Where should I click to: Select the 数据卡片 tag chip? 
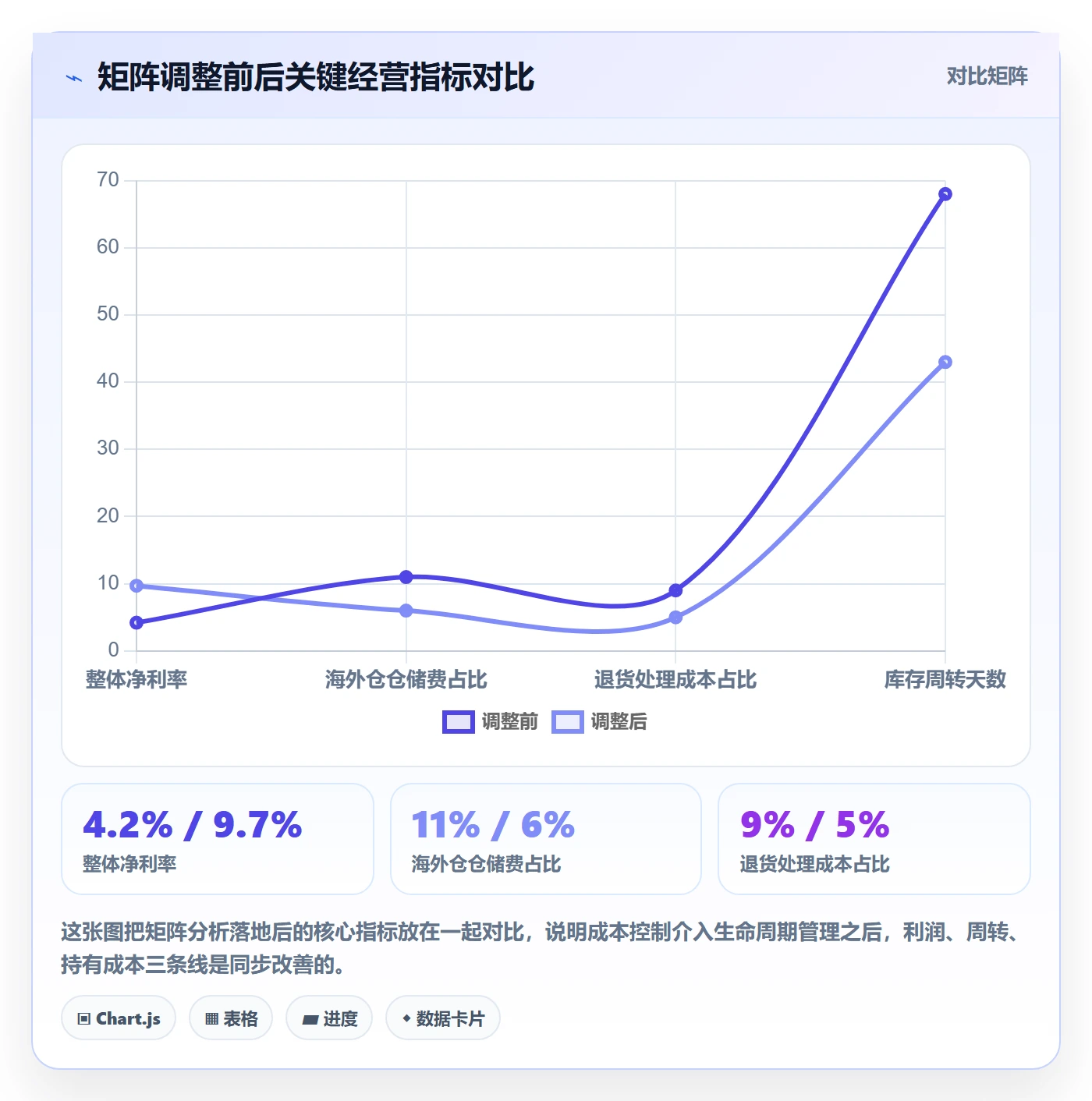coord(443,1018)
